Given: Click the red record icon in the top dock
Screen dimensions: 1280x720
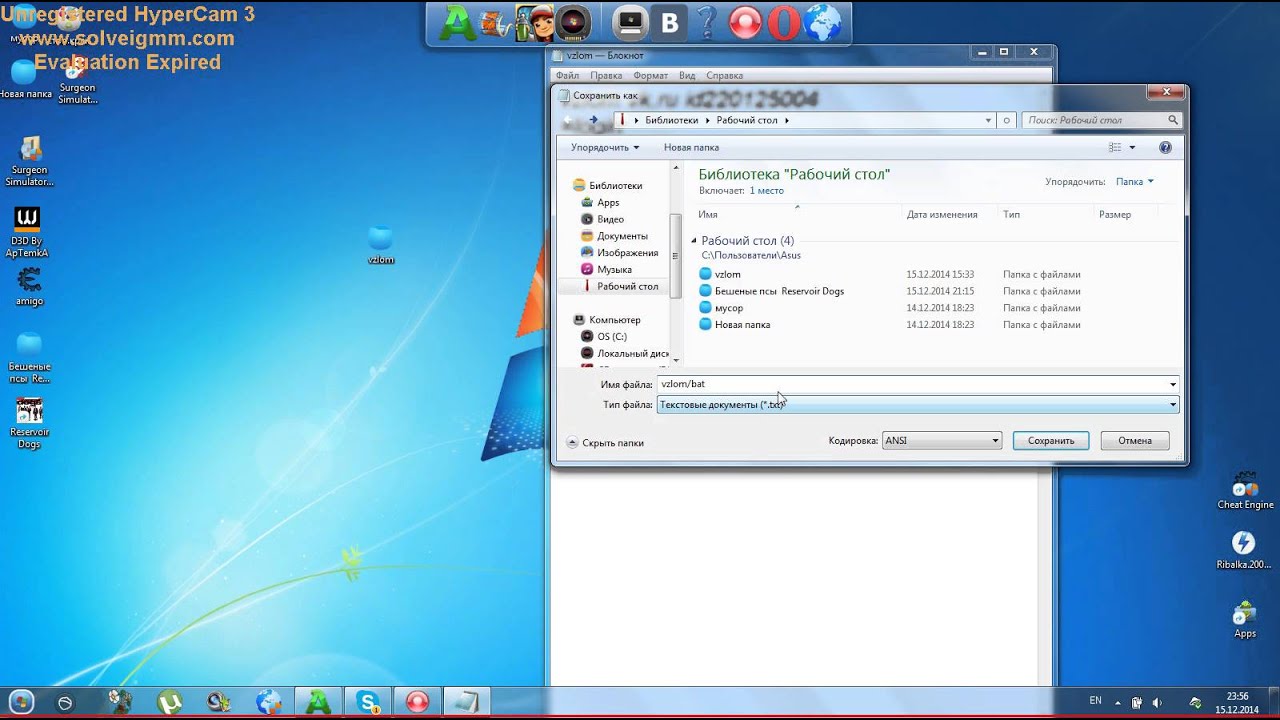Looking at the screenshot, I should point(745,23).
